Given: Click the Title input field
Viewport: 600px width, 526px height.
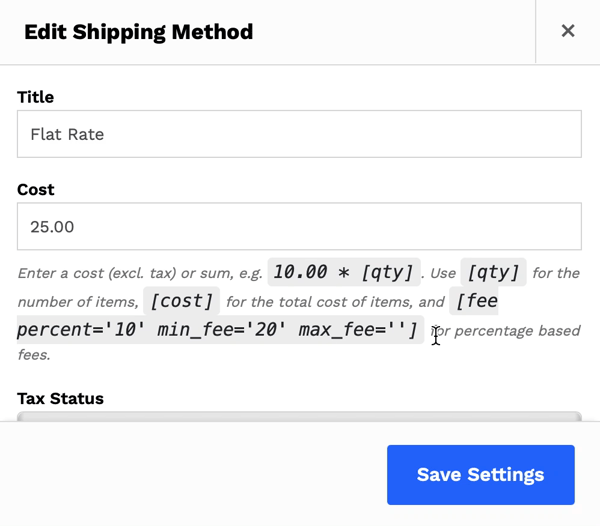Looking at the screenshot, I should (299, 134).
